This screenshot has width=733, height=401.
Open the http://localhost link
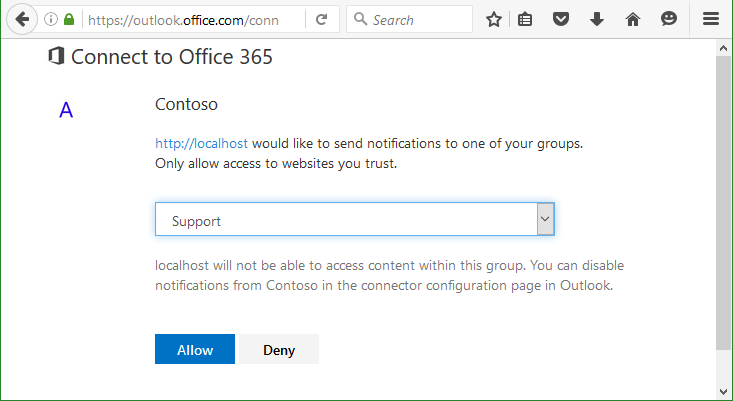201,143
